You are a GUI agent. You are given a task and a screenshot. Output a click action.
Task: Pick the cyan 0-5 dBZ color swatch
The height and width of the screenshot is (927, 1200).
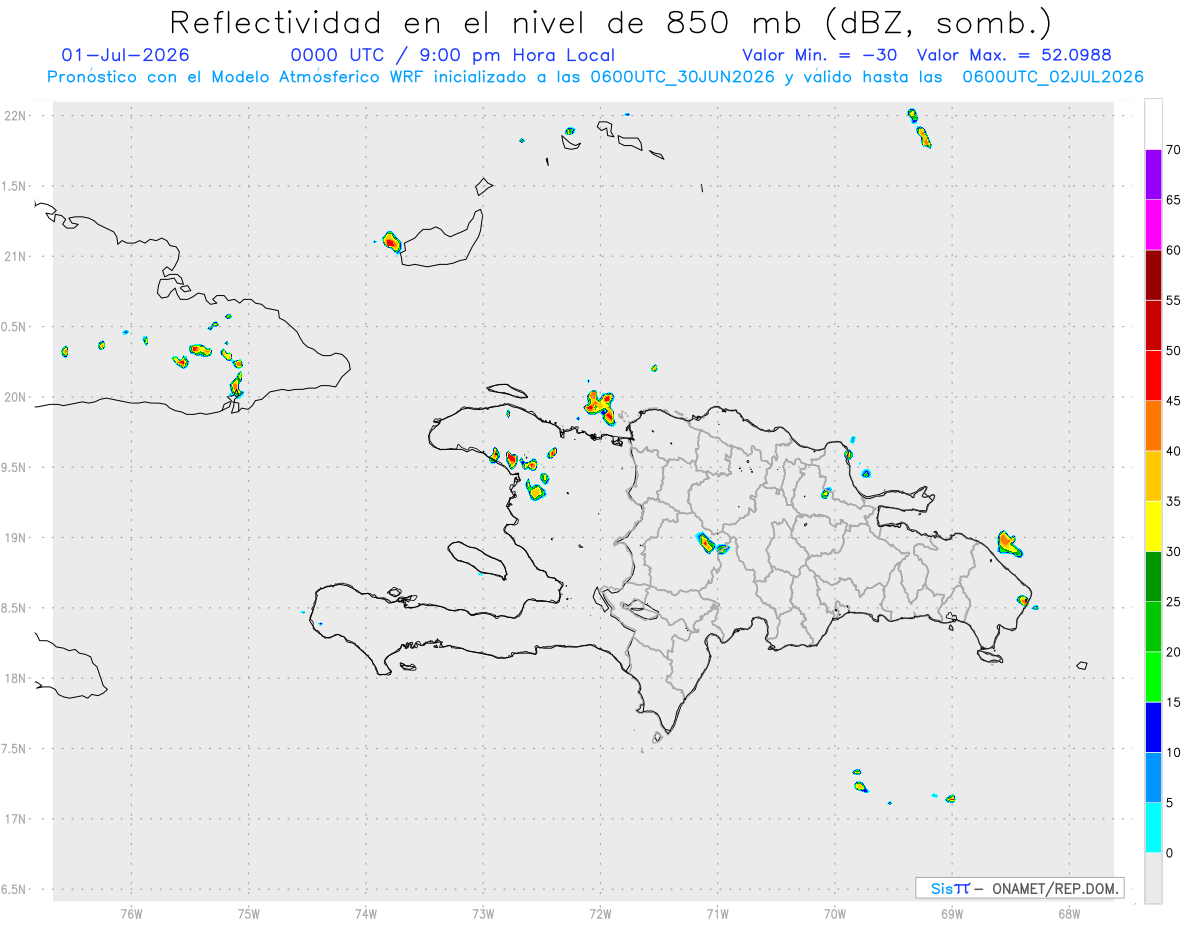pyautogui.click(x=1153, y=828)
